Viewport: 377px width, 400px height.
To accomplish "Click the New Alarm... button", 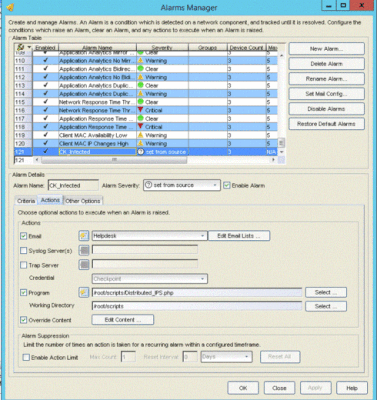I will click(x=326, y=49).
